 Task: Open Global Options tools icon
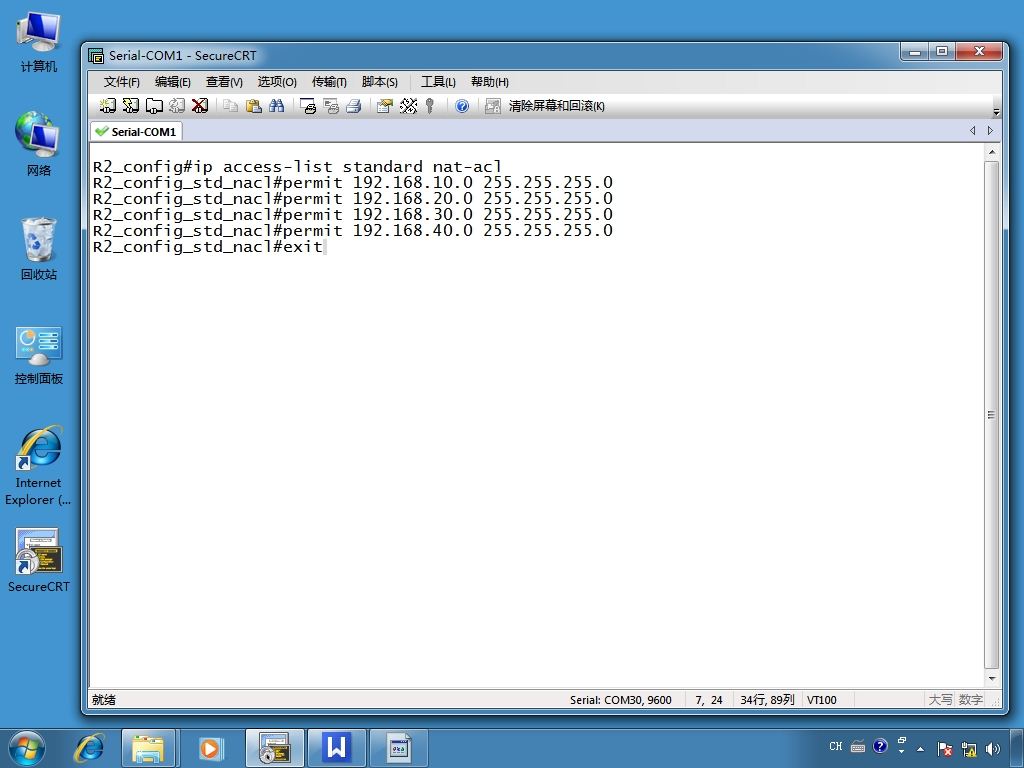[408, 106]
